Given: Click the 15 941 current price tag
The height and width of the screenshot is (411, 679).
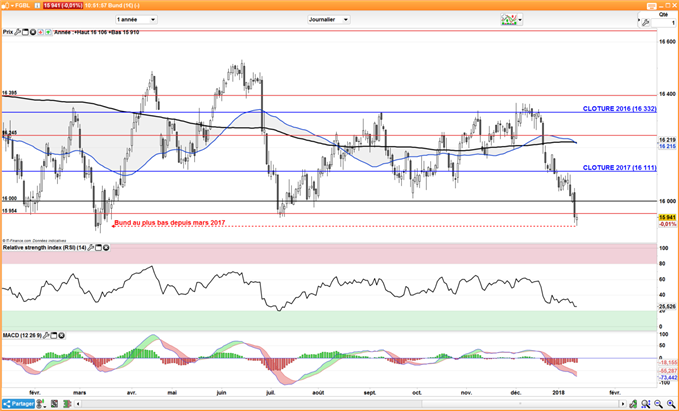Looking at the screenshot, I should (667, 217).
